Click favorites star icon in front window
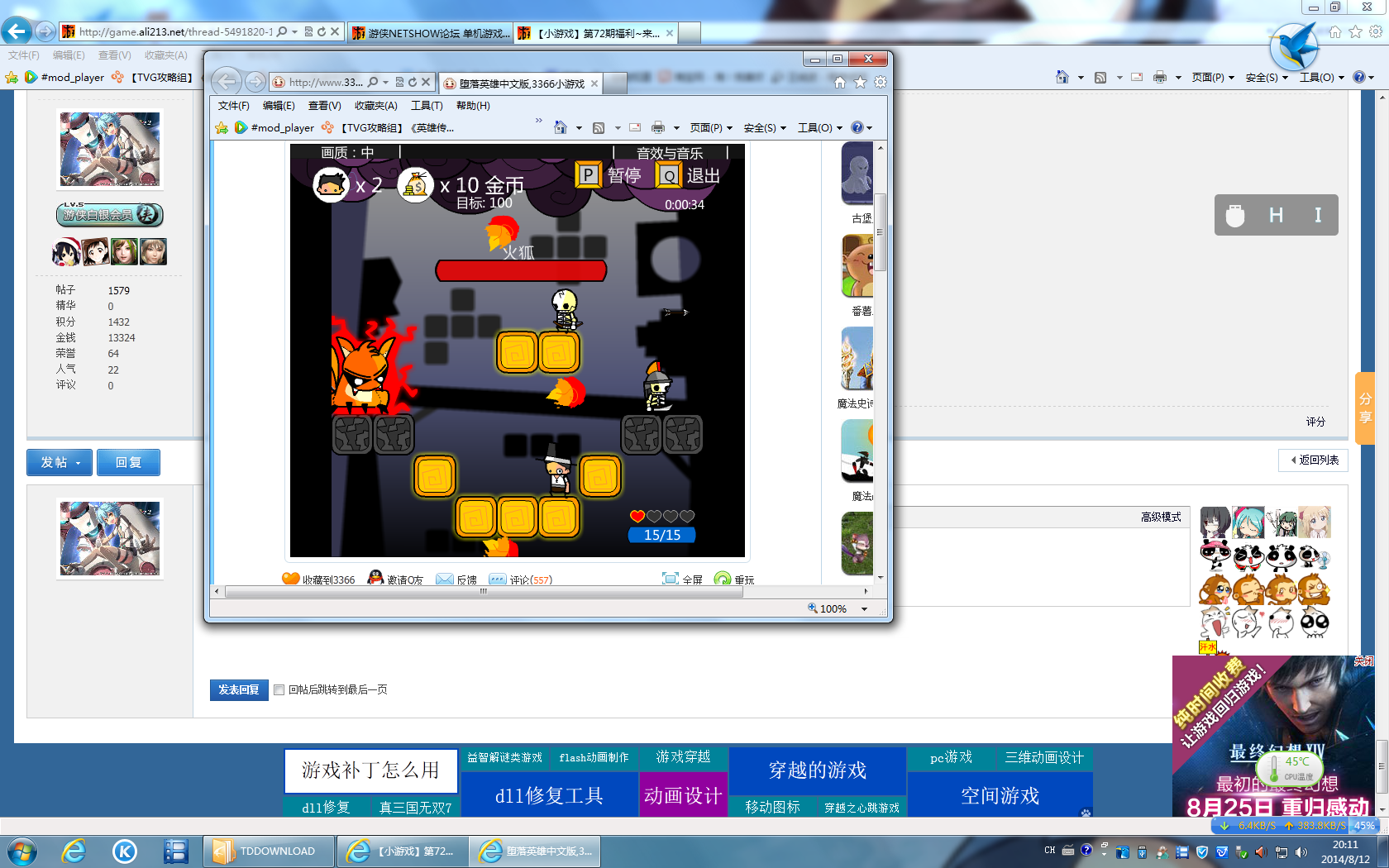The width and height of the screenshot is (1389, 868). 860,82
